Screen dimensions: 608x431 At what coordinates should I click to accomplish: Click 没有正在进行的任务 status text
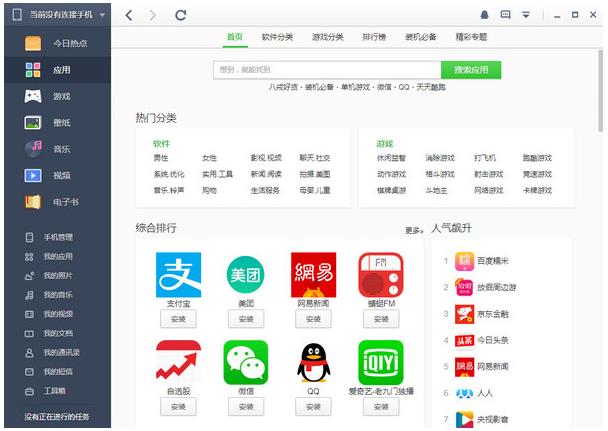pos(57,417)
